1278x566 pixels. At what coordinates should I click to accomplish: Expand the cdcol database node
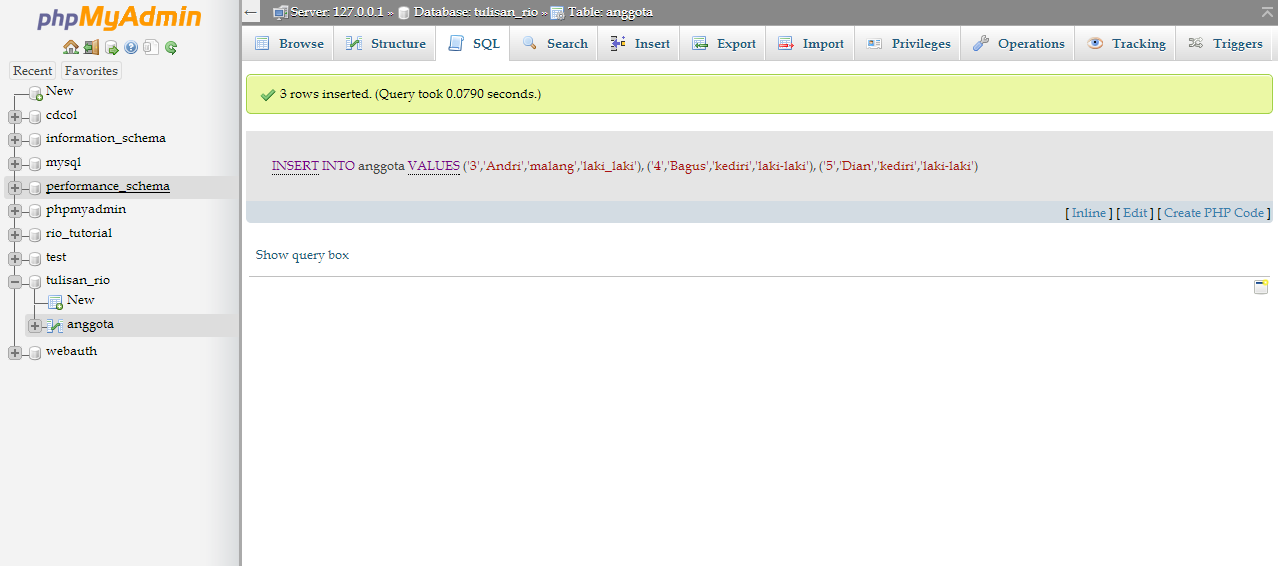point(15,116)
